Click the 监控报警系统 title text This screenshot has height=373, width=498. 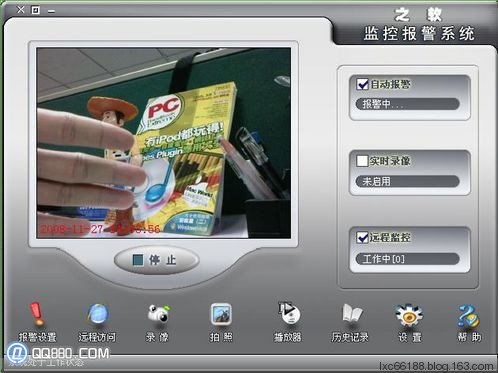[419, 33]
